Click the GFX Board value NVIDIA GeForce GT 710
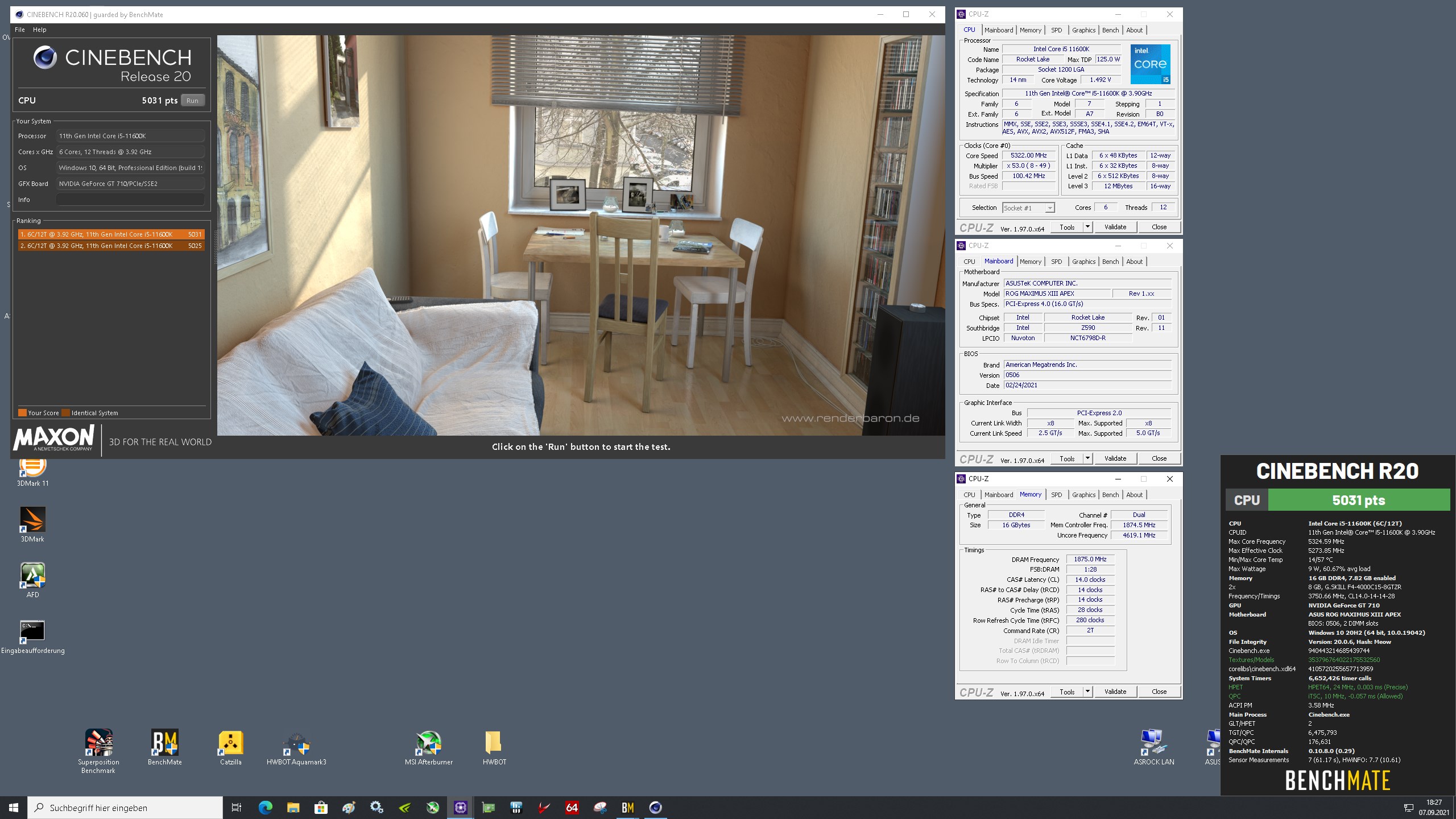 130,184
